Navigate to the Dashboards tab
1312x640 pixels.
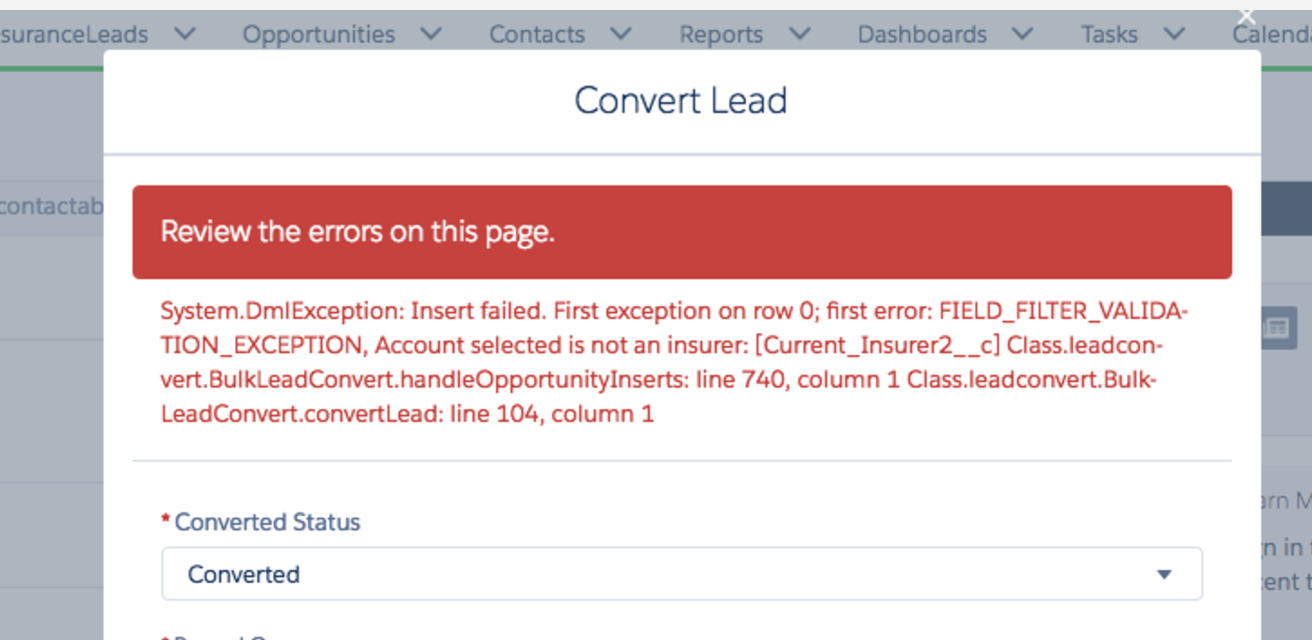click(x=921, y=34)
